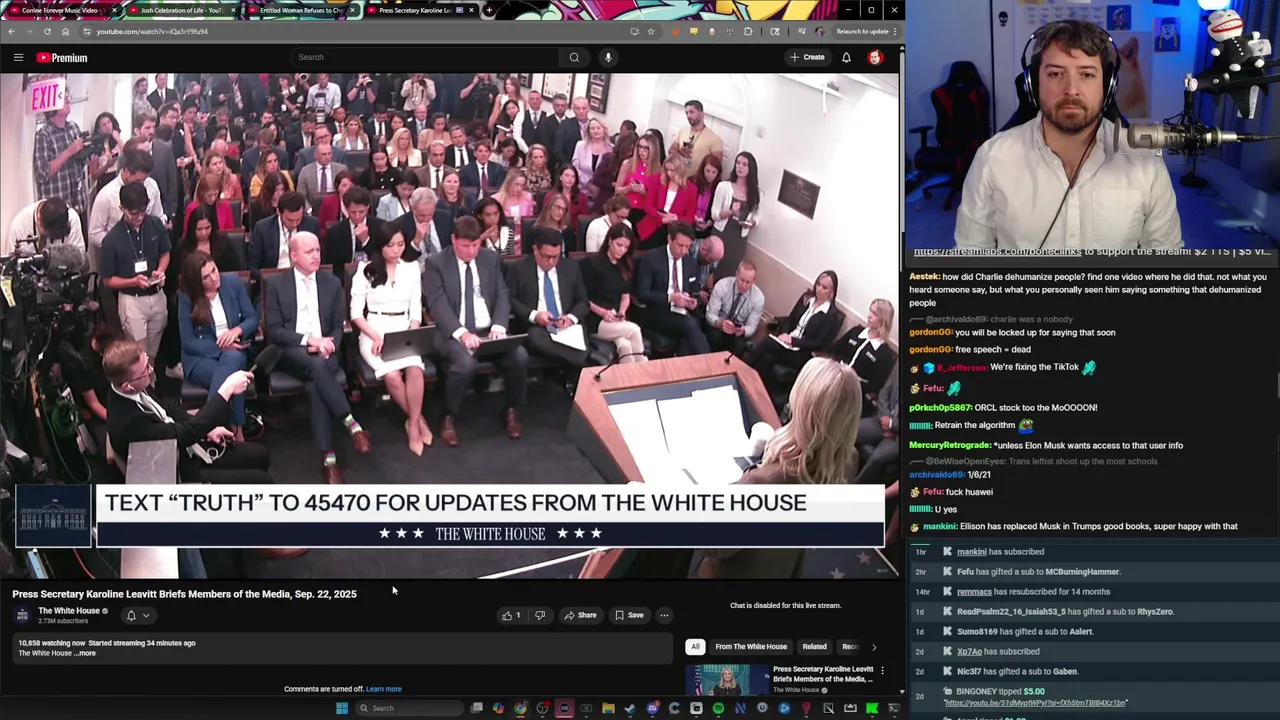Open the Windows Start menu
Viewport: 1280px width, 720px height.
click(x=342, y=708)
